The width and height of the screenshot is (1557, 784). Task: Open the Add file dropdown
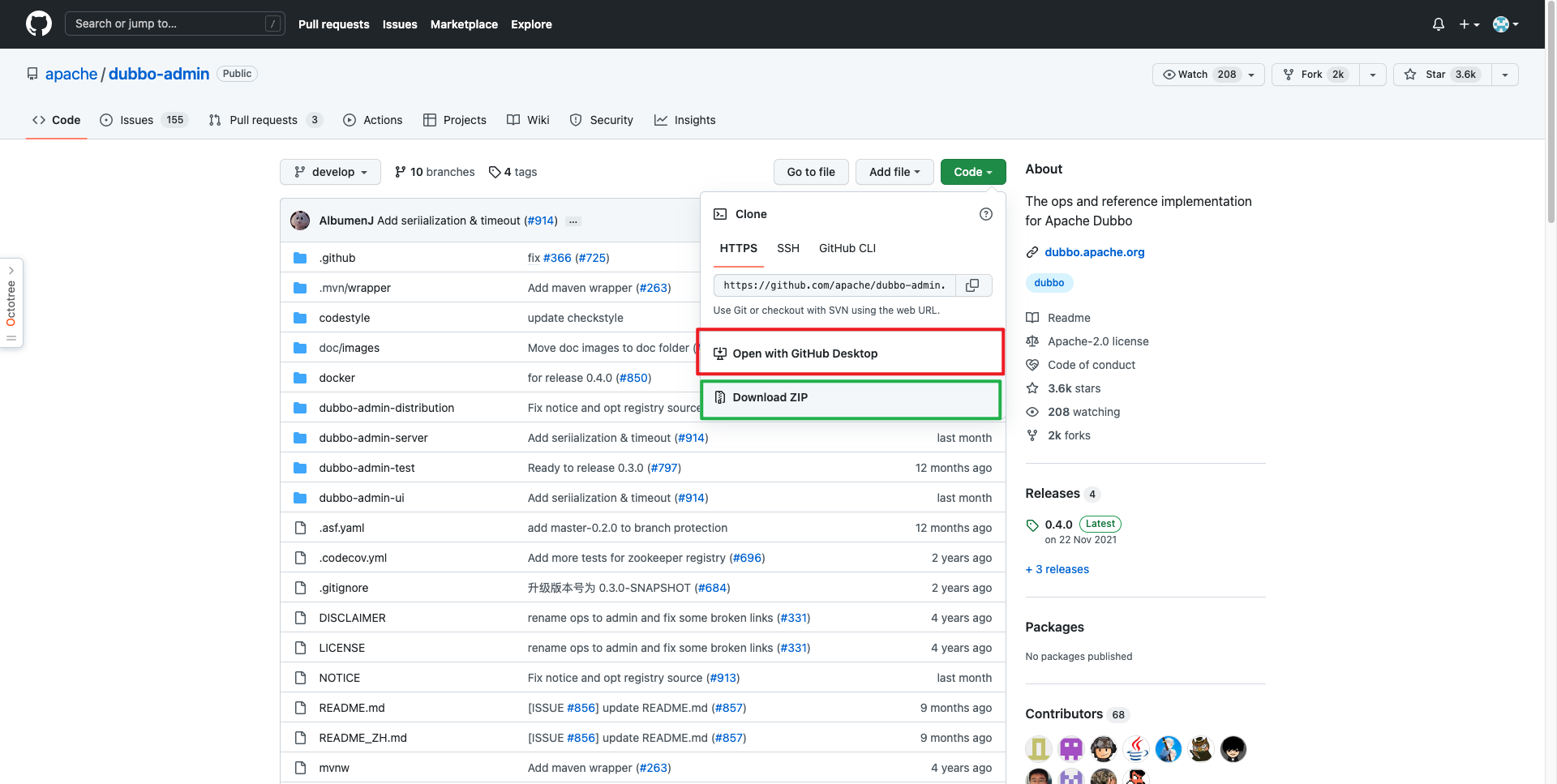point(895,172)
